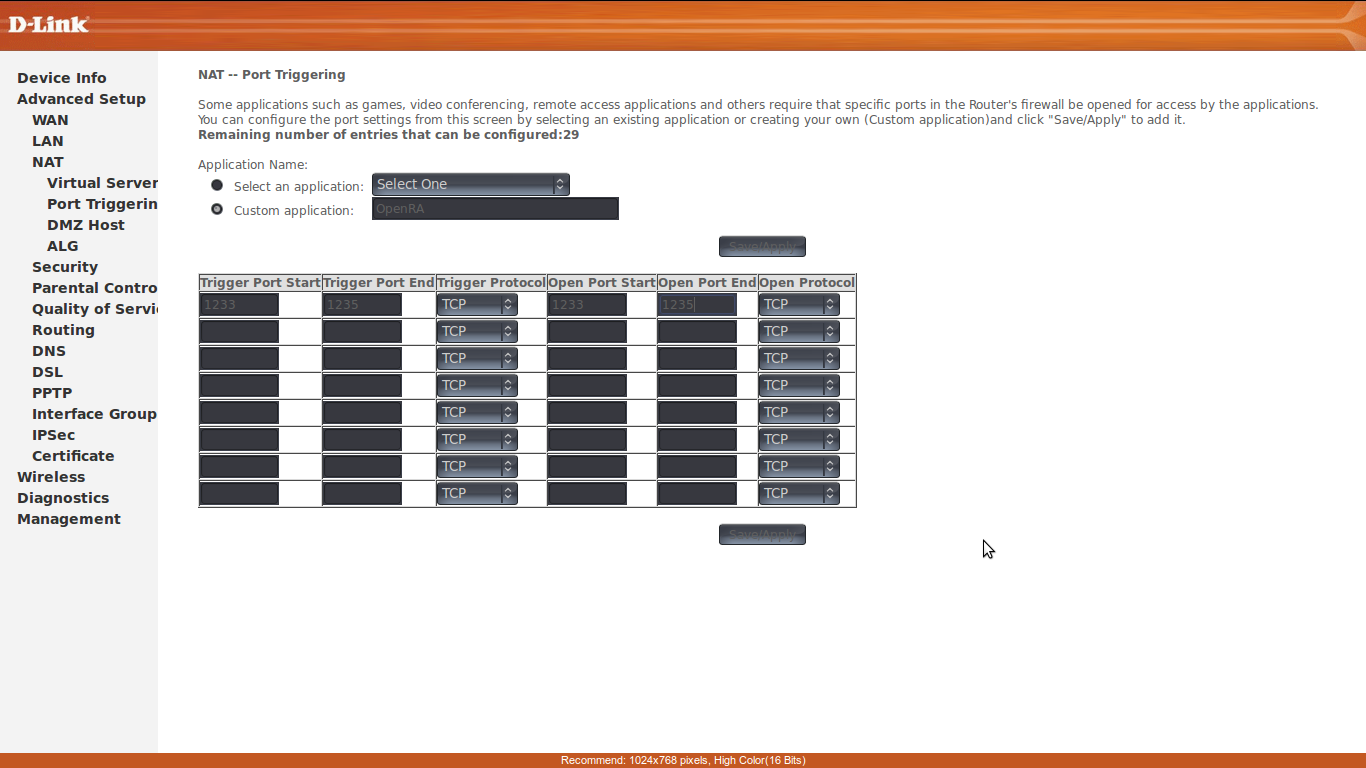The height and width of the screenshot is (768, 1366).
Task: Open Trigger Protocol dropdown in fifth row
Action: pos(477,412)
